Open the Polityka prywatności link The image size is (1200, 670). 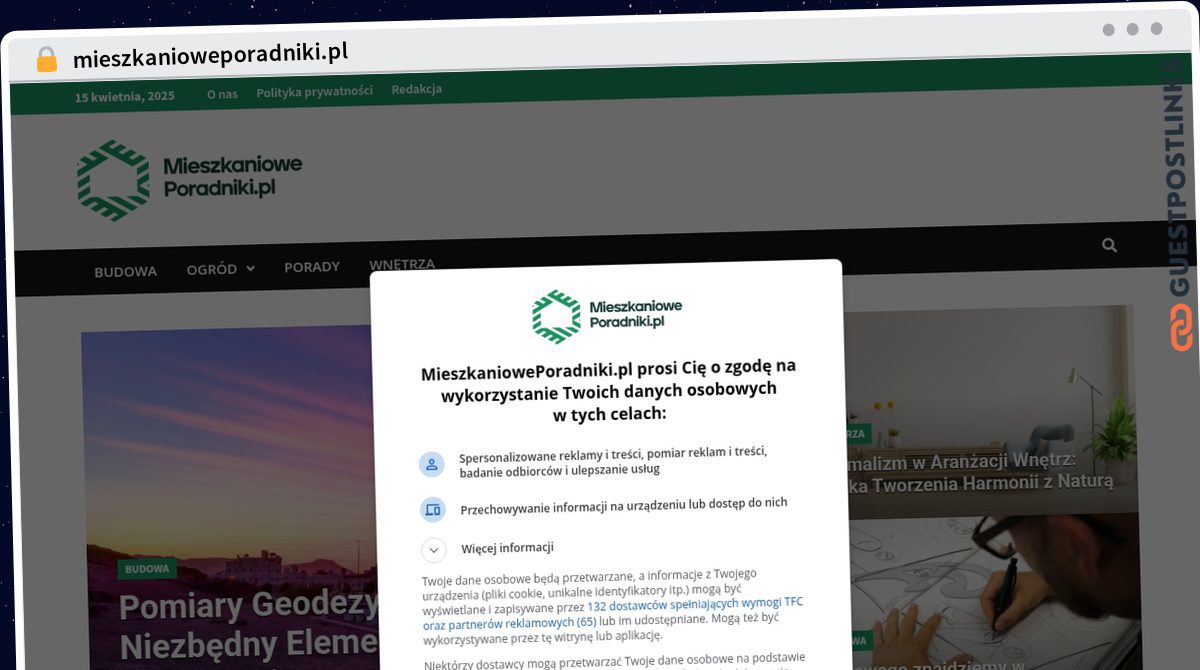tap(314, 91)
